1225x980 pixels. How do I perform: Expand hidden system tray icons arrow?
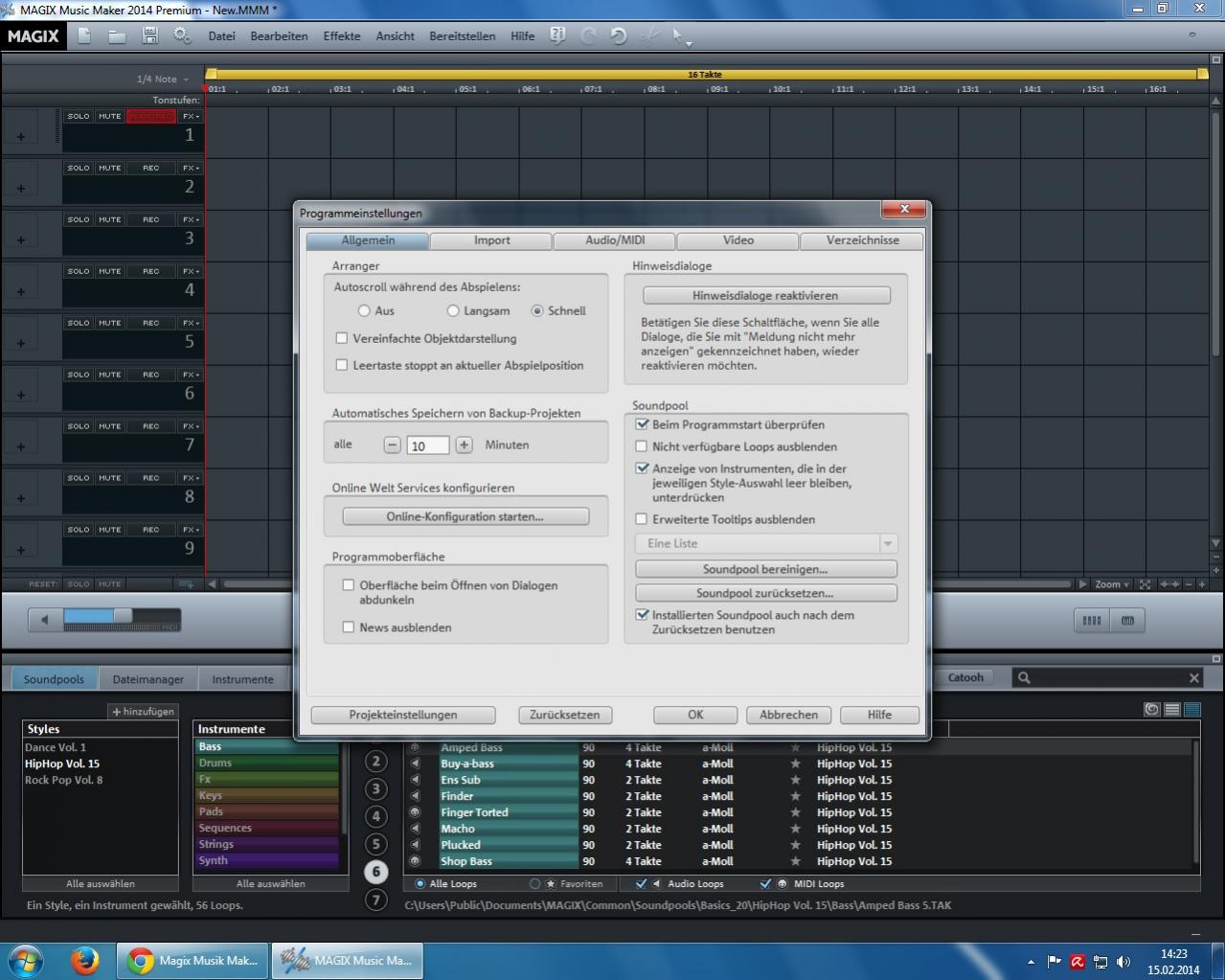point(1031,961)
